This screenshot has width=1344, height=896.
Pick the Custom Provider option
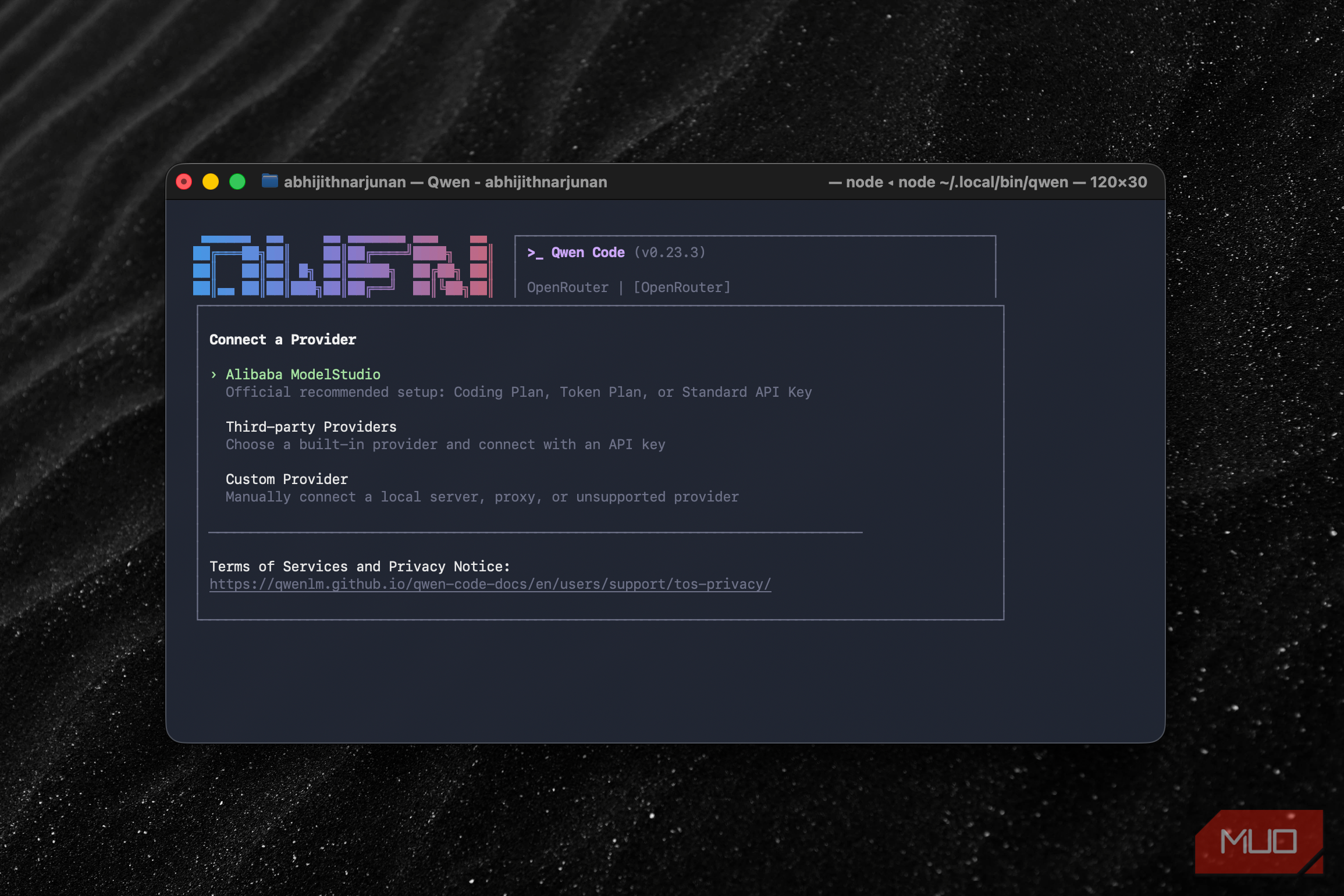coord(286,479)
